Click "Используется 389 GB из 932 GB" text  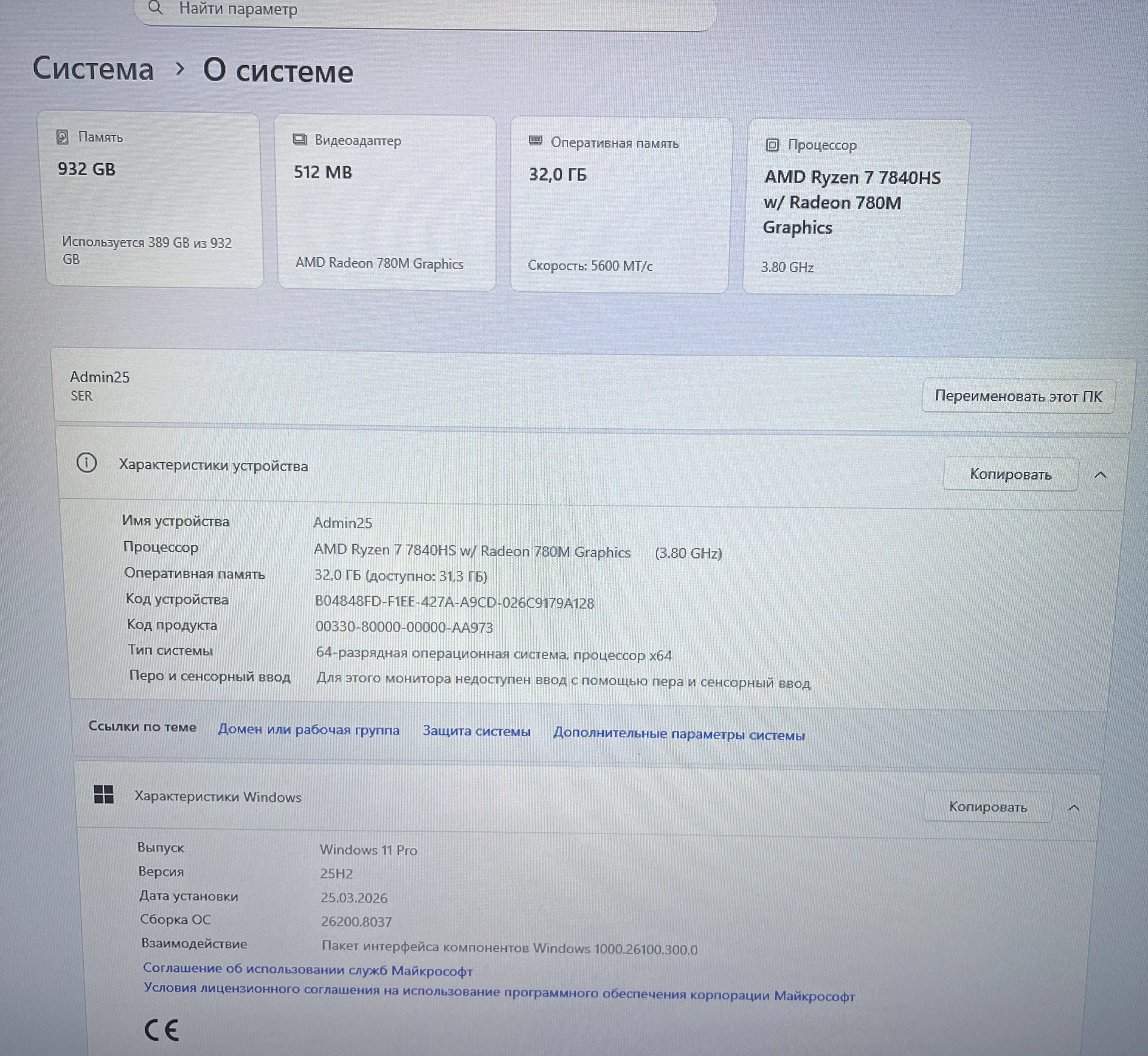[x=146, y=251]
